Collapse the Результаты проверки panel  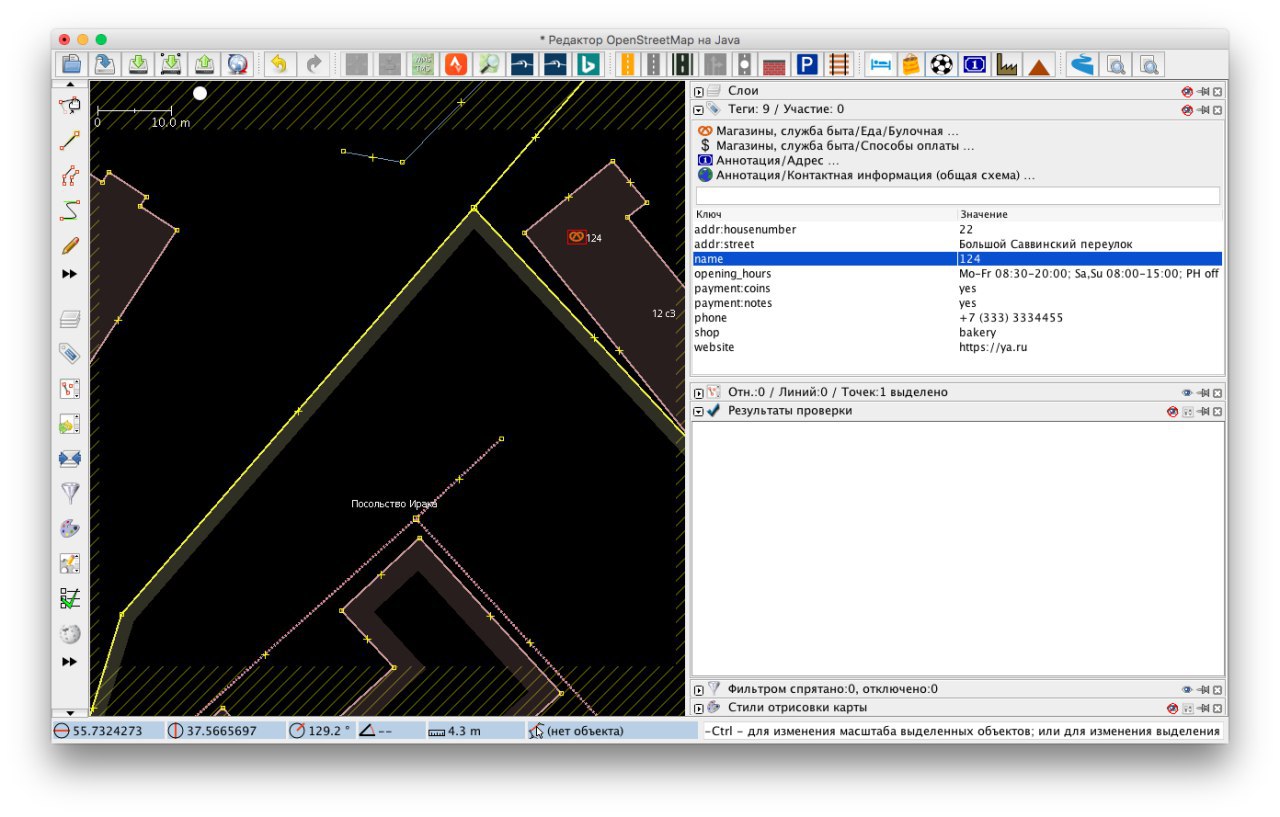coord(699,411)
